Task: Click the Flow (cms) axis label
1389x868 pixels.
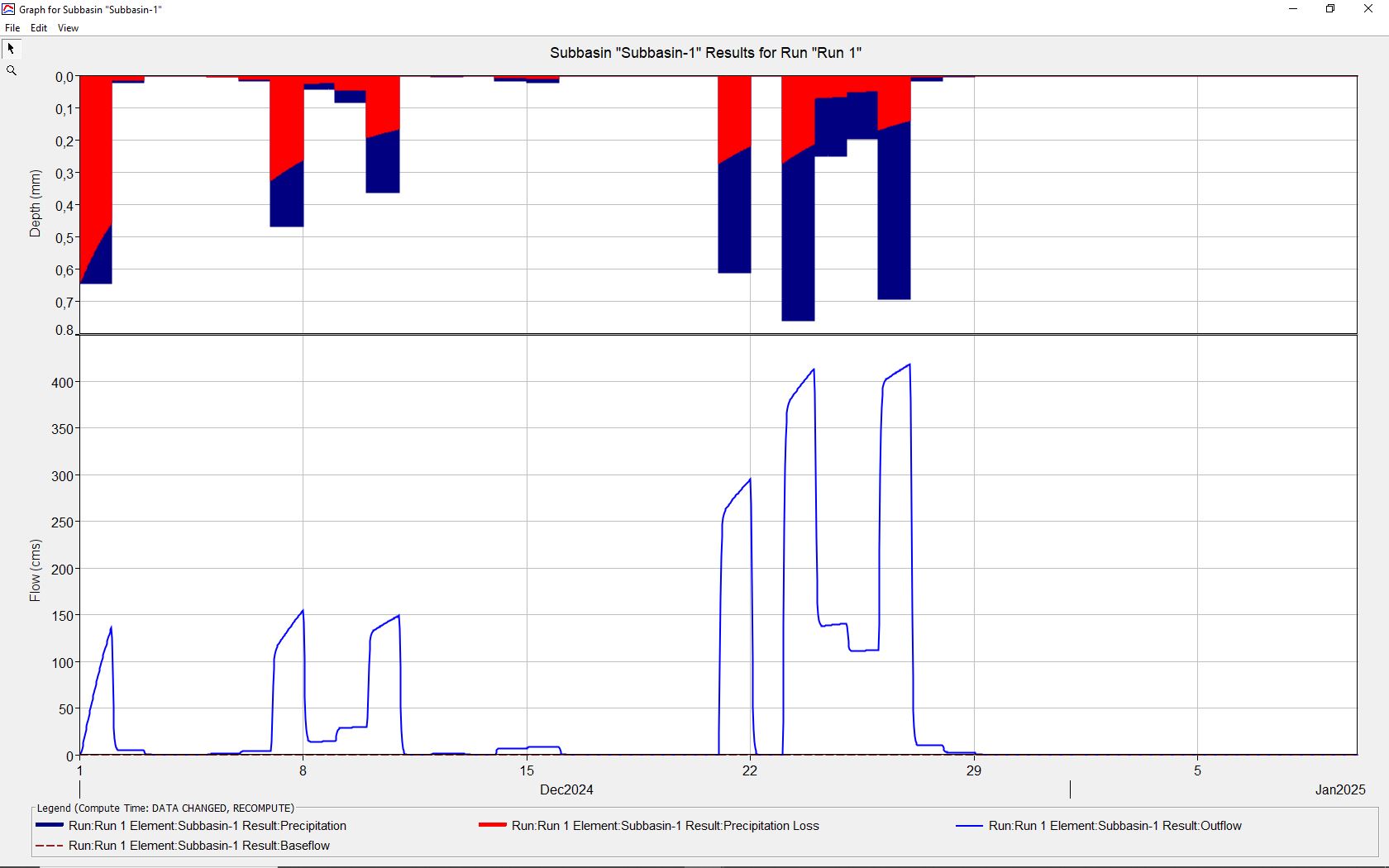Action: point(35,570)
